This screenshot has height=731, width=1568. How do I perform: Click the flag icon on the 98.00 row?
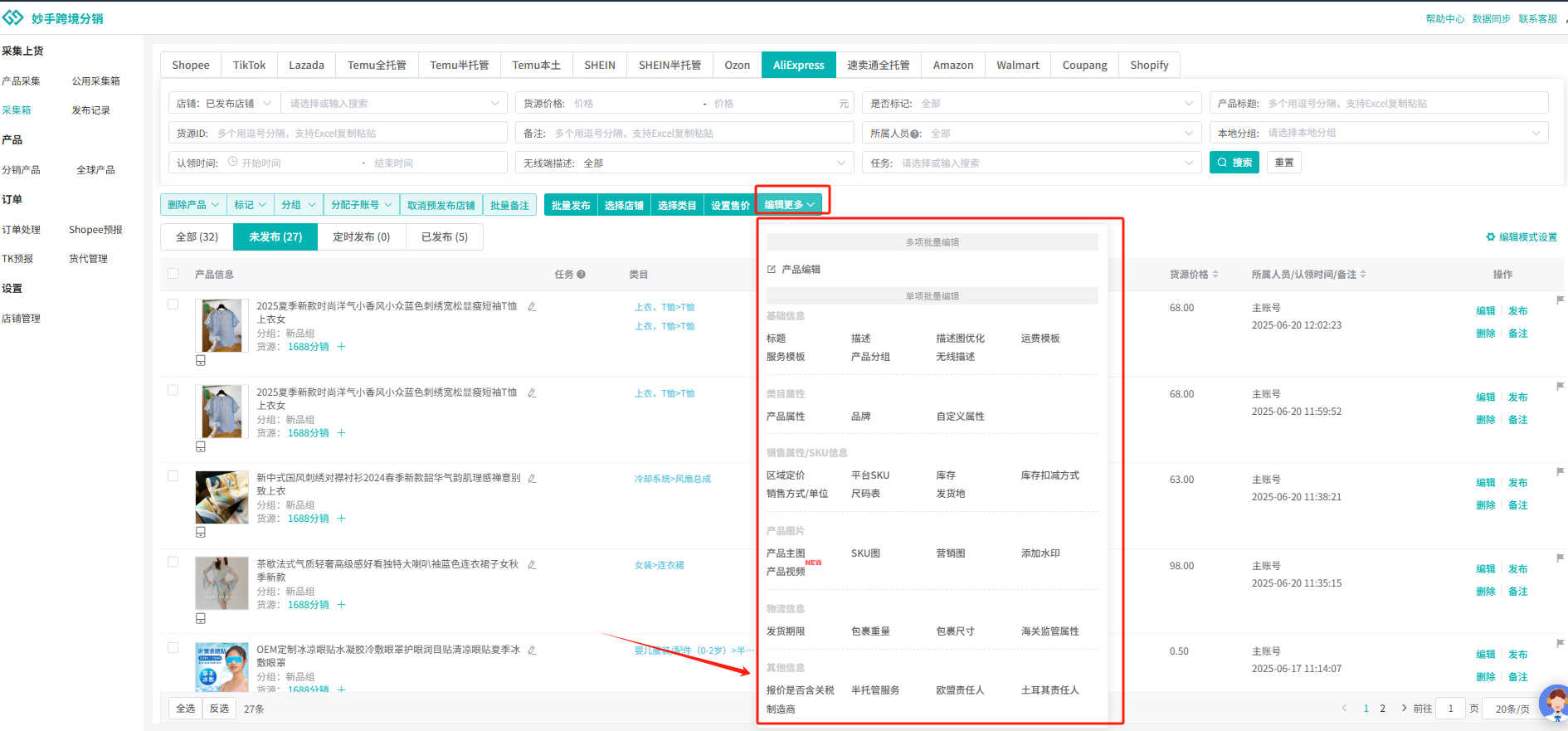1560,558
